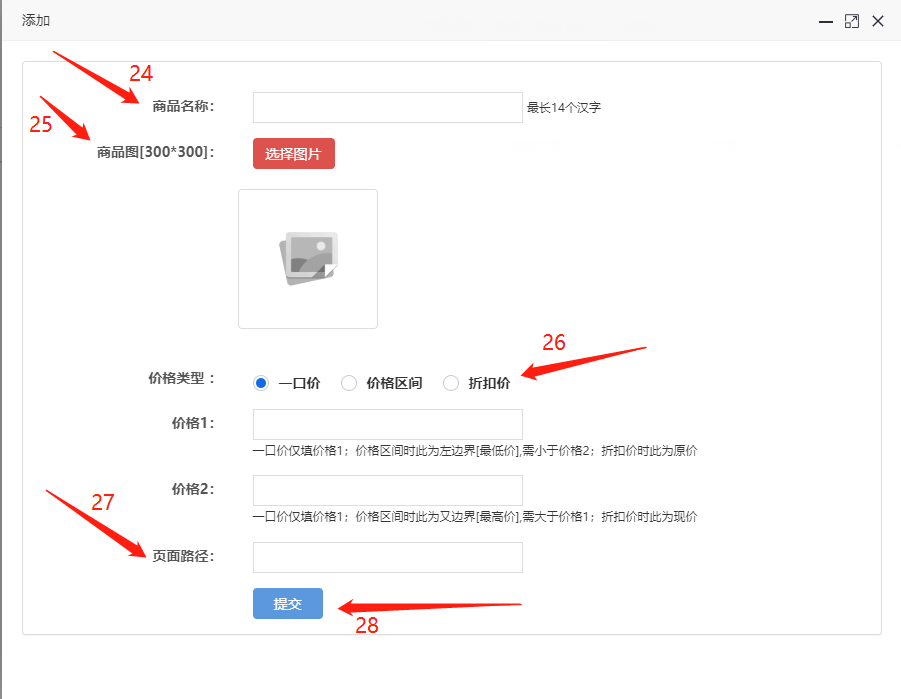Click the 最长14个汉字 hint text
Viewport: 901px width, 699px height.
coord(564,108)
